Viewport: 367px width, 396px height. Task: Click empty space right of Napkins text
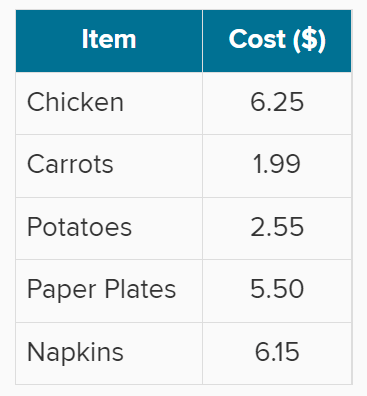tap(163, 353)
